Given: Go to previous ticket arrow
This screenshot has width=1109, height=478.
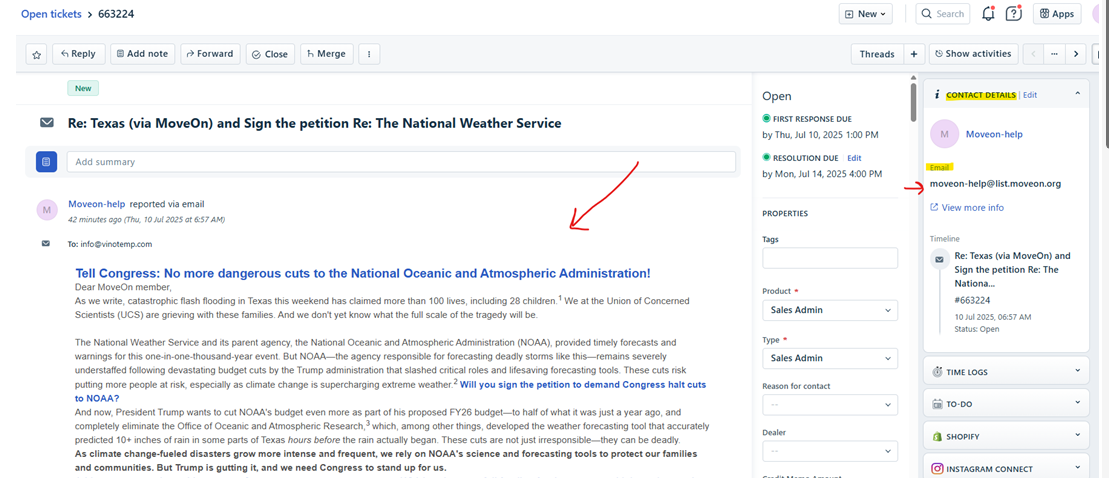Looking at the screenshot, I should [x=1033, y=54].
